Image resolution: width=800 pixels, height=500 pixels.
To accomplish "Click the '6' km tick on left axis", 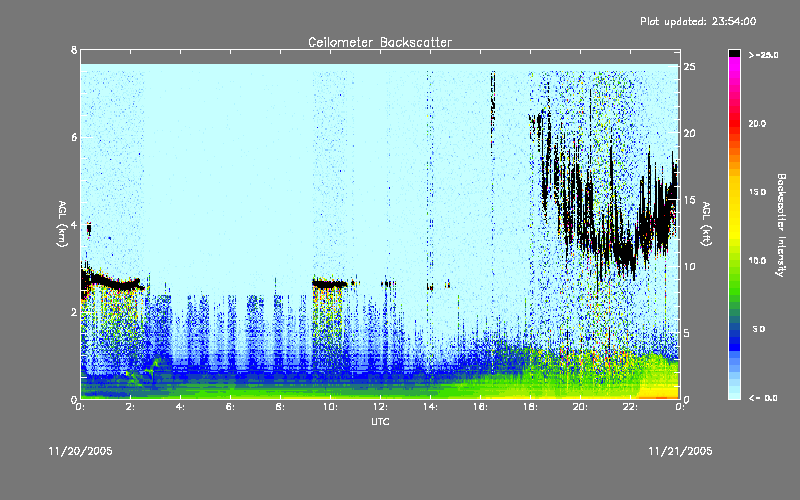I will tap(74, 137).
